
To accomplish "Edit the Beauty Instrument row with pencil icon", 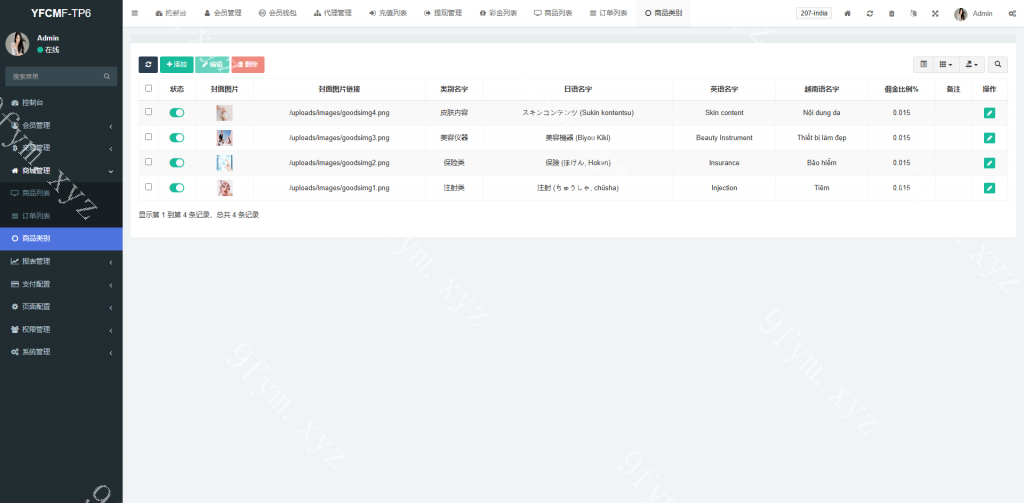I will coord(989,138).
